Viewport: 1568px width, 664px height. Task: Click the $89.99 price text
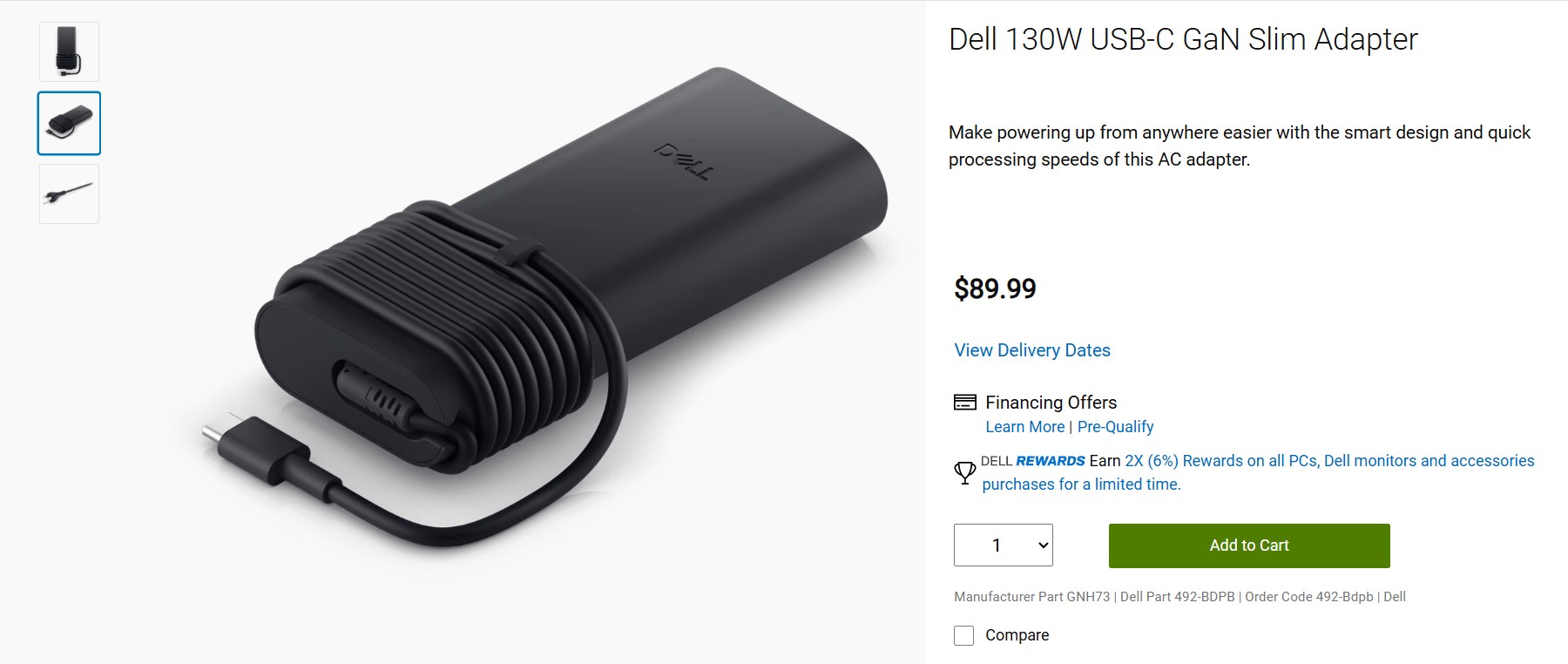pyautogui.click(x=994, y=288)
